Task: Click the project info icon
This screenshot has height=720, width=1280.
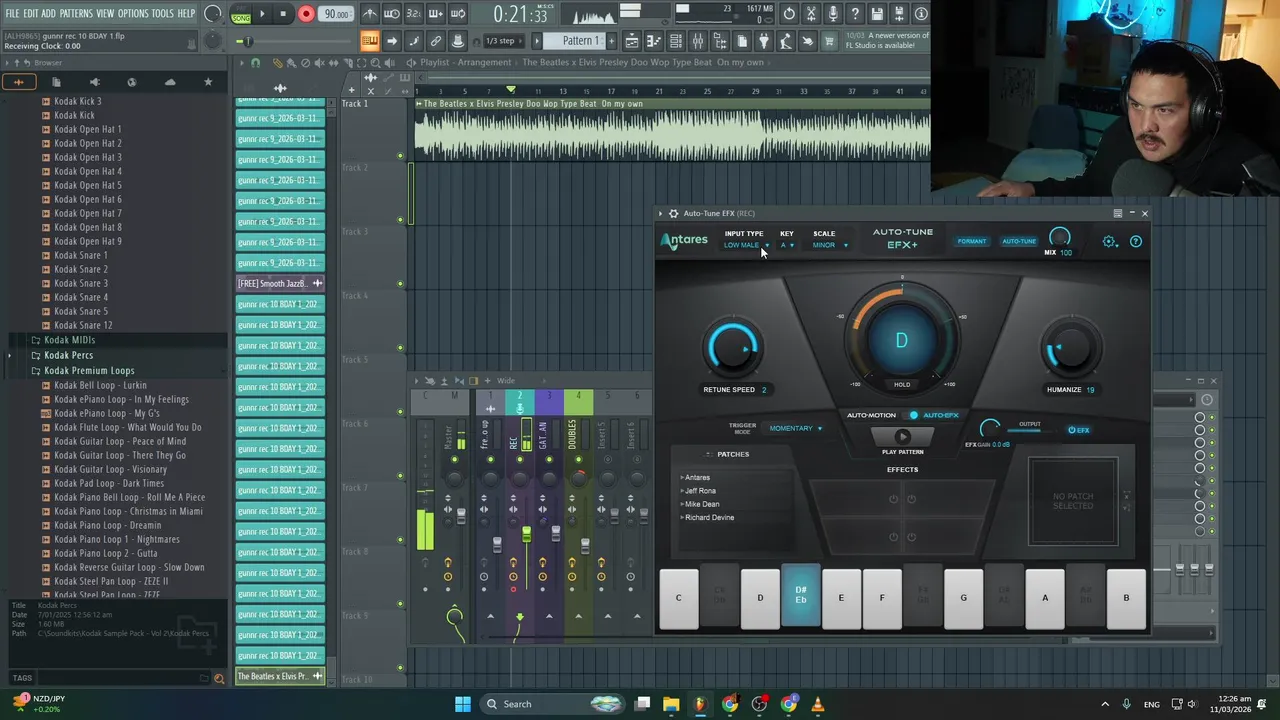Action: pos(921,14)
